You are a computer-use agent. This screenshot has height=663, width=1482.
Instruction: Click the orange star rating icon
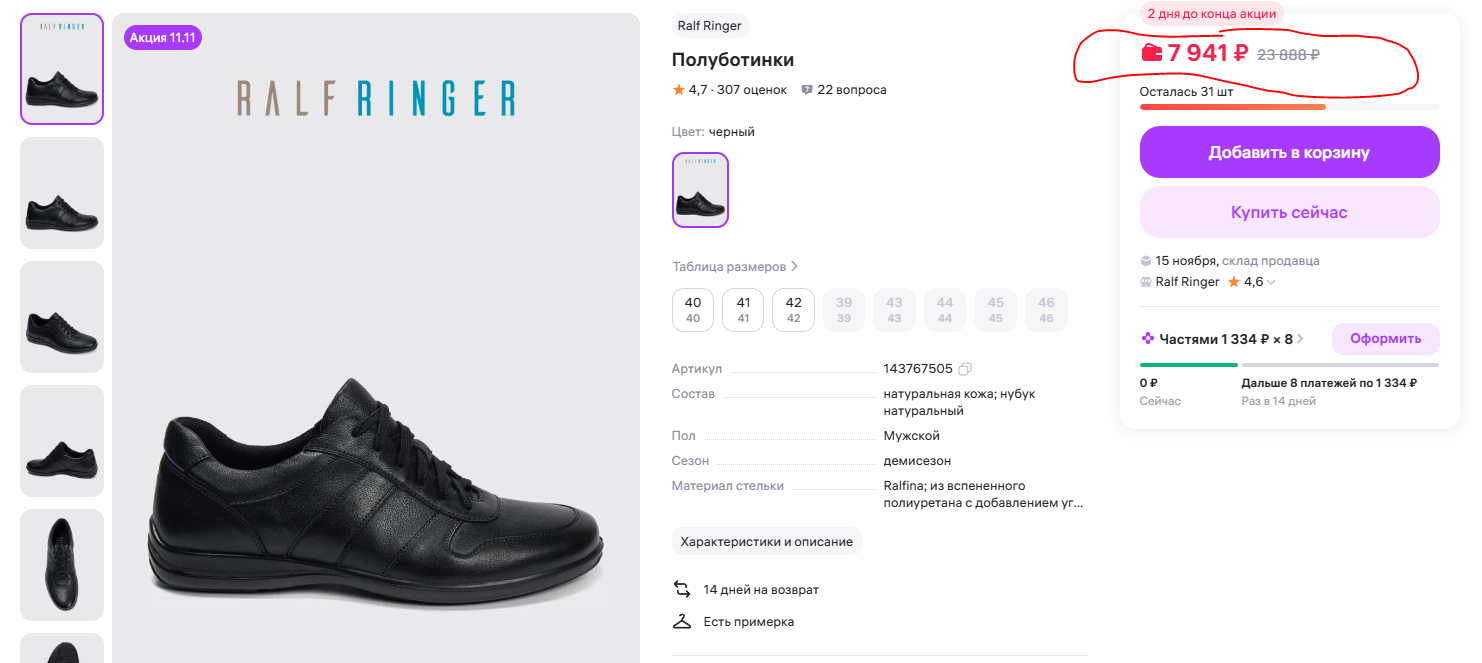[x=679, y=90]
